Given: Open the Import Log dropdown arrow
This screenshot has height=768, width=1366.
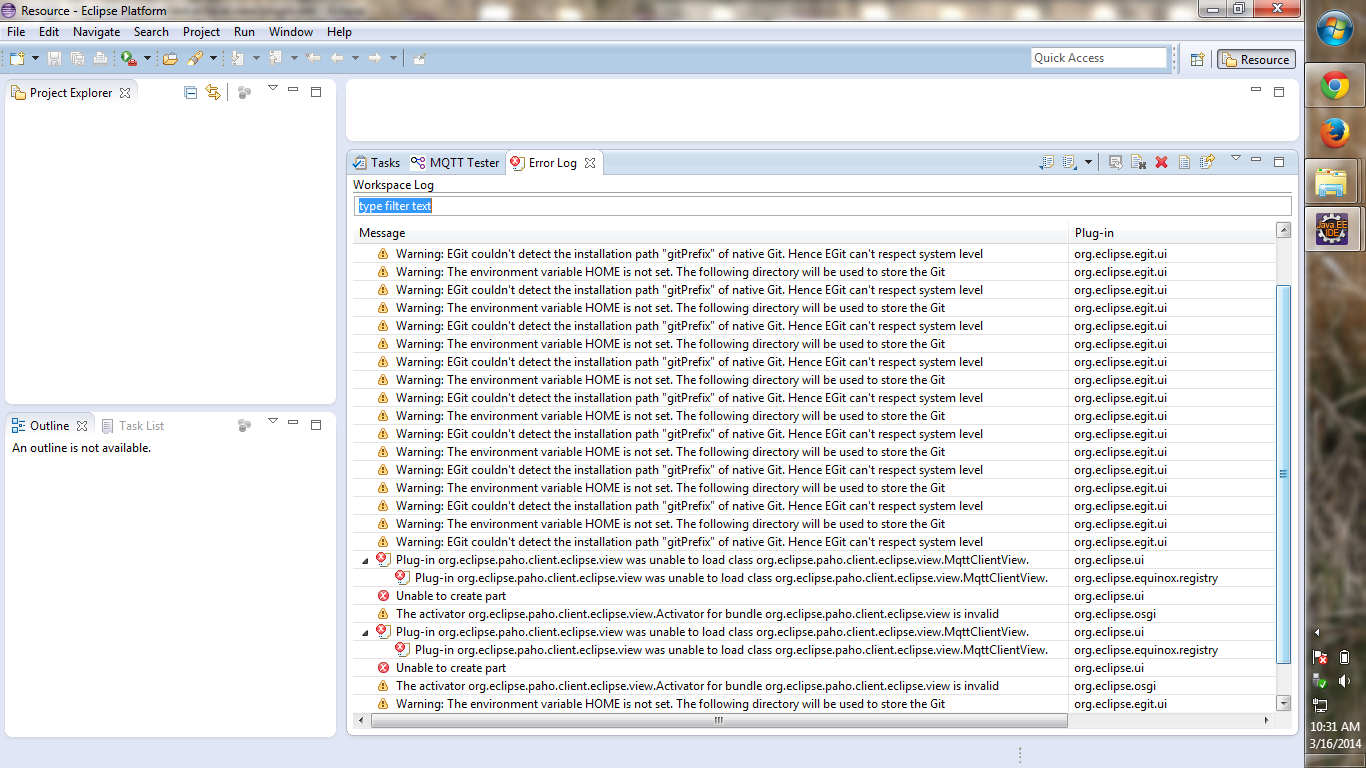Looking at the screenshot, I should (x=1088, y=162).
